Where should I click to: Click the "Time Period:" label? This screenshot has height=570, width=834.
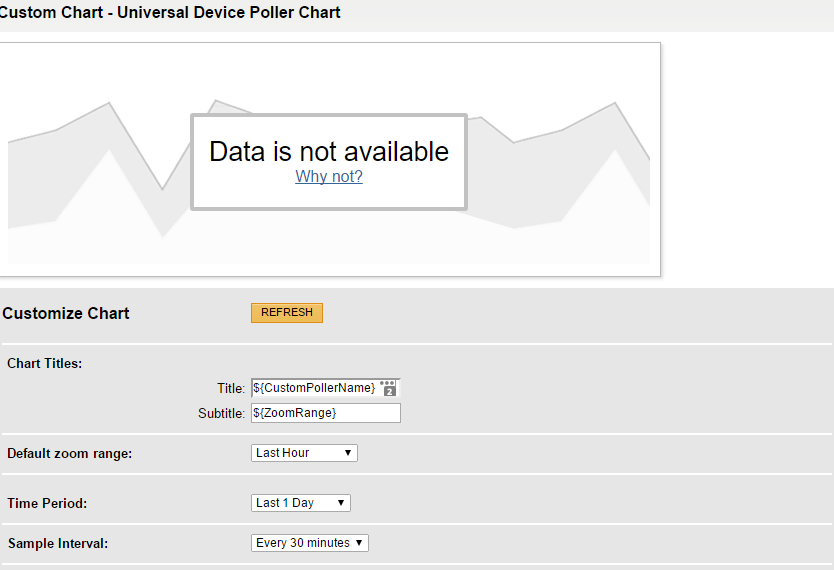coord(47,504)
